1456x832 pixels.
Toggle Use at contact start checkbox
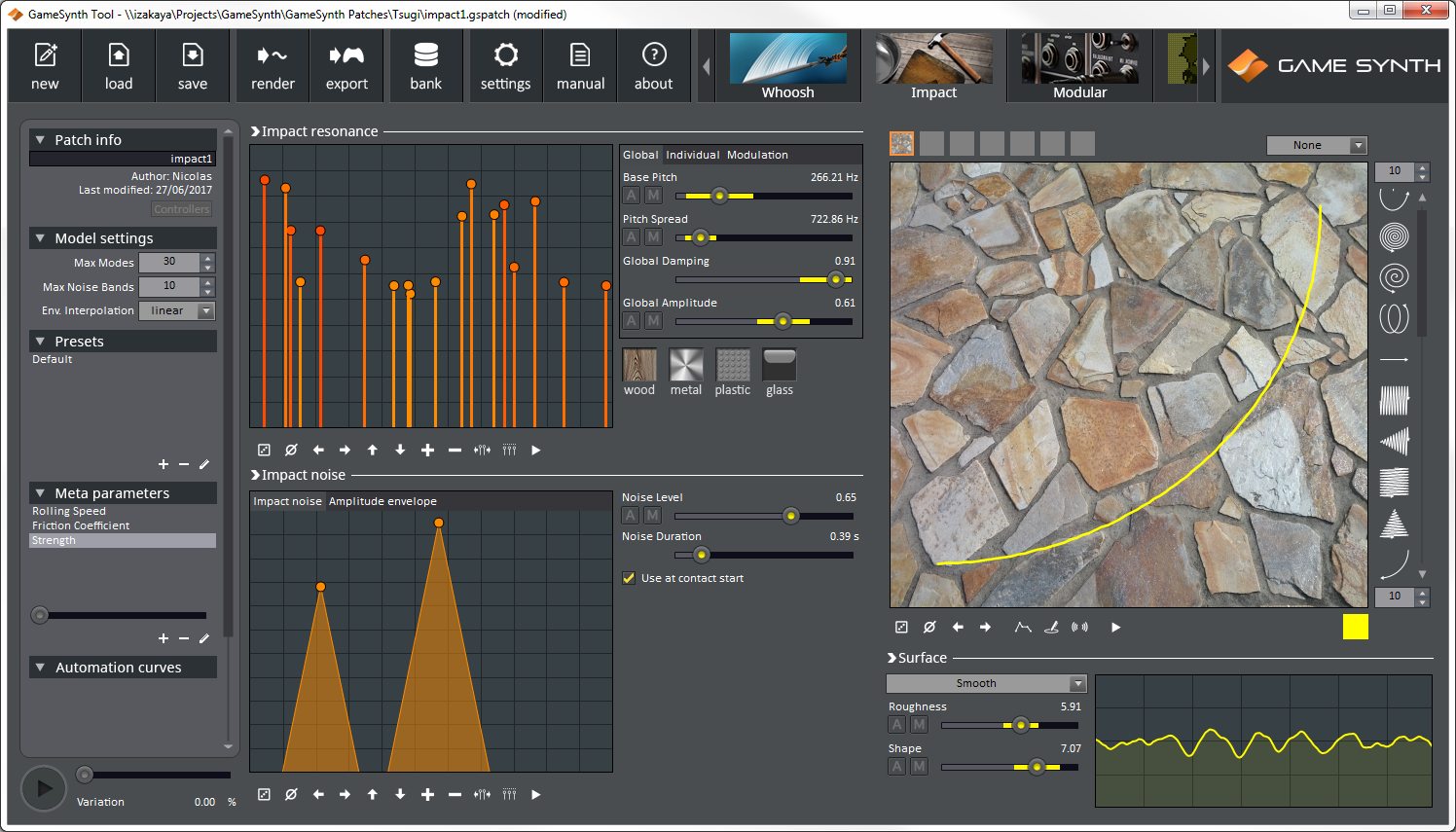(629, 578)
